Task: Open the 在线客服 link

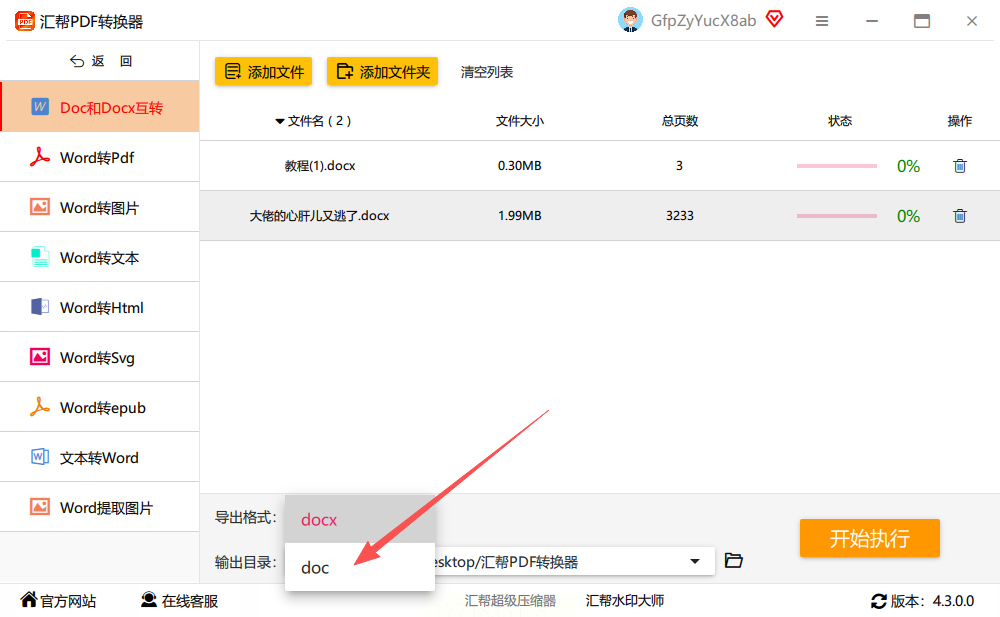Action: (x=189, y=600)
